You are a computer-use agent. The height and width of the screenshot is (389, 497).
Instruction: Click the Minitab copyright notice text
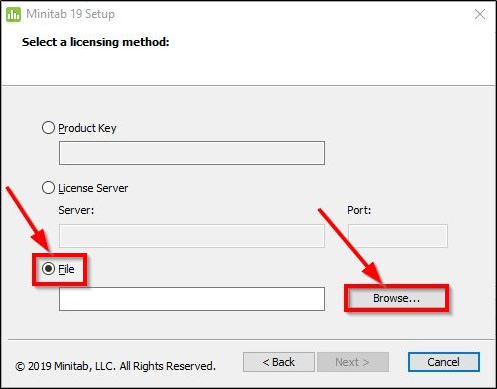tap(115, 366)
